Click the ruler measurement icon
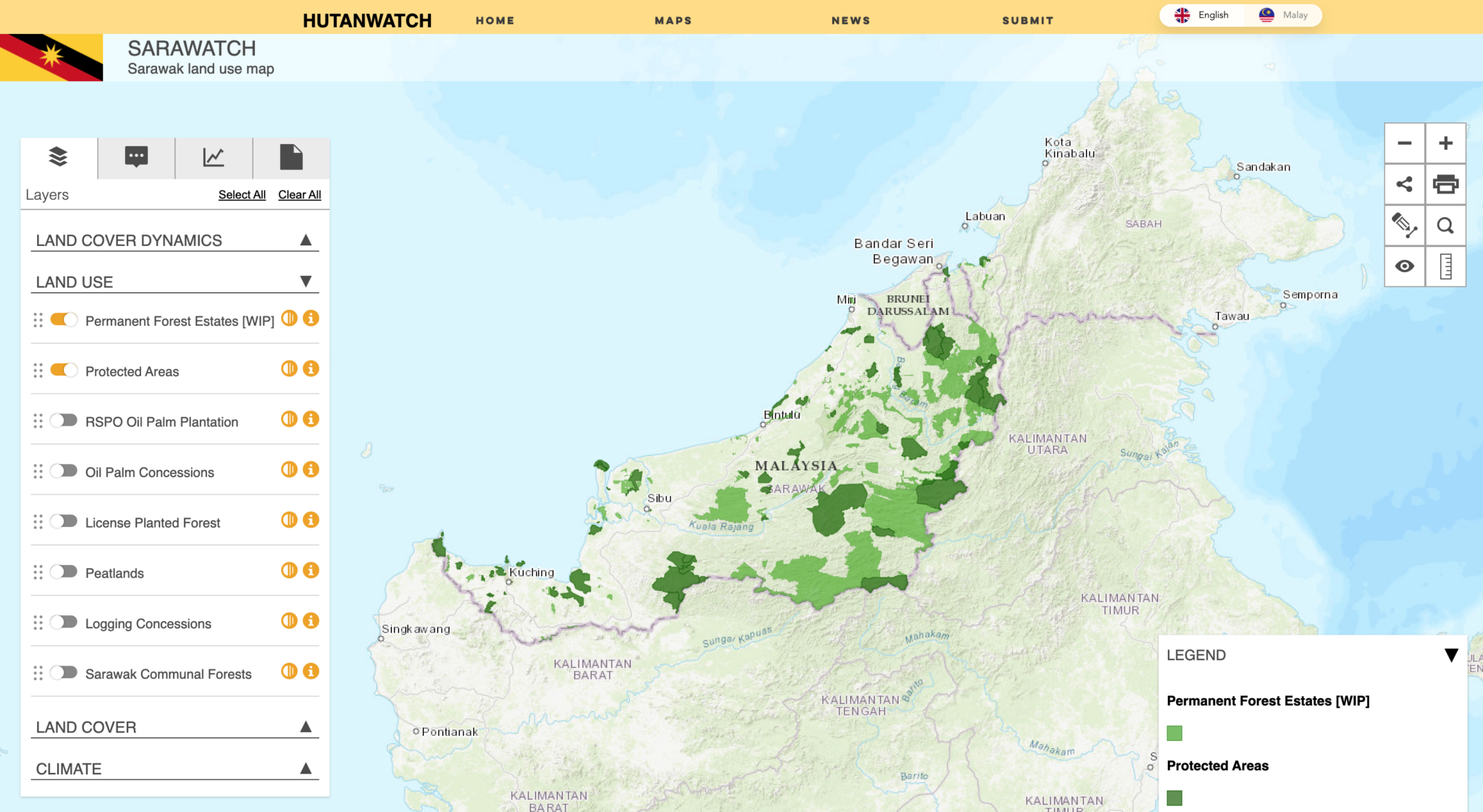The height and width of the screenshot is (812, 1483). click(1445, 266)
